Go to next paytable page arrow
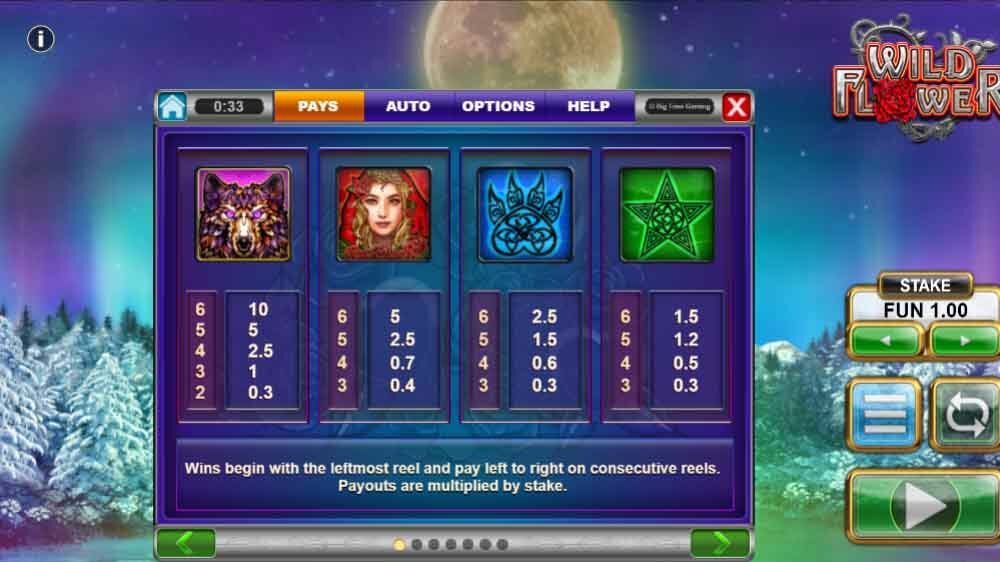The width and height of the screenshot is (1000, 562). [x=720, y=544]
